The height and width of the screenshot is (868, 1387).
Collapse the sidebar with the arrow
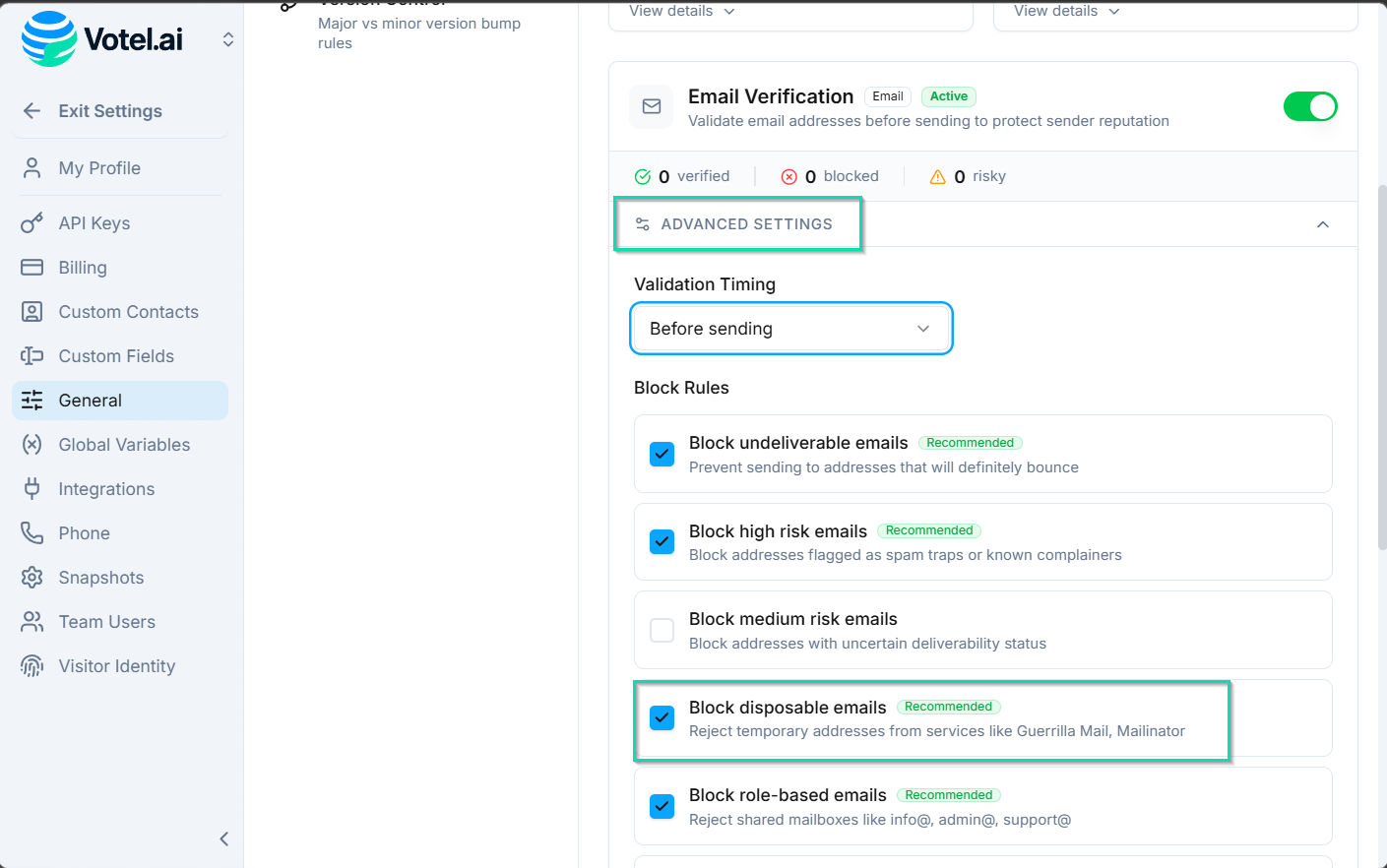pos(223,838)
